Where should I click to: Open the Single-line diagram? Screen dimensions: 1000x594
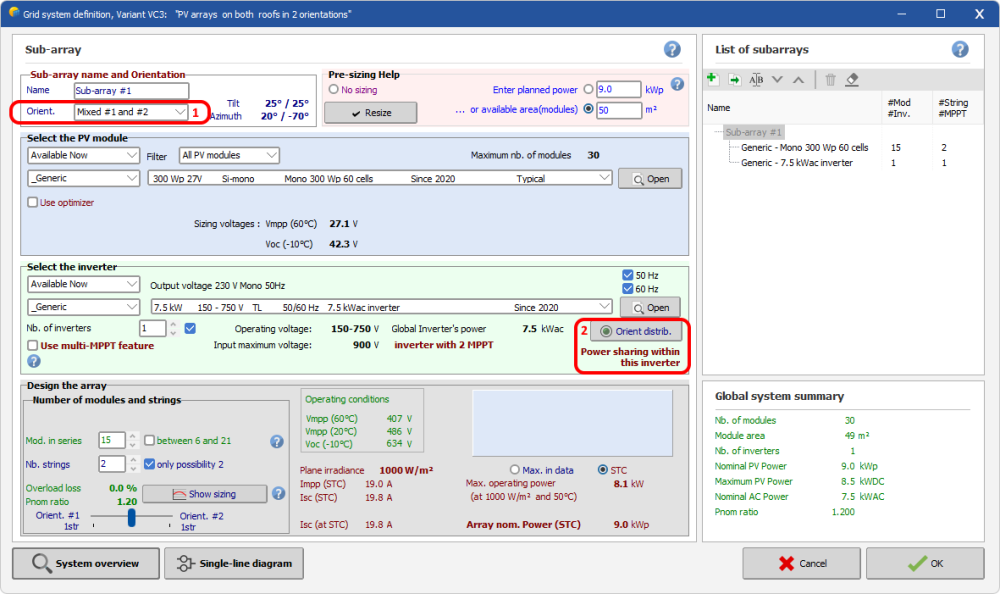[x=234, y=563]
